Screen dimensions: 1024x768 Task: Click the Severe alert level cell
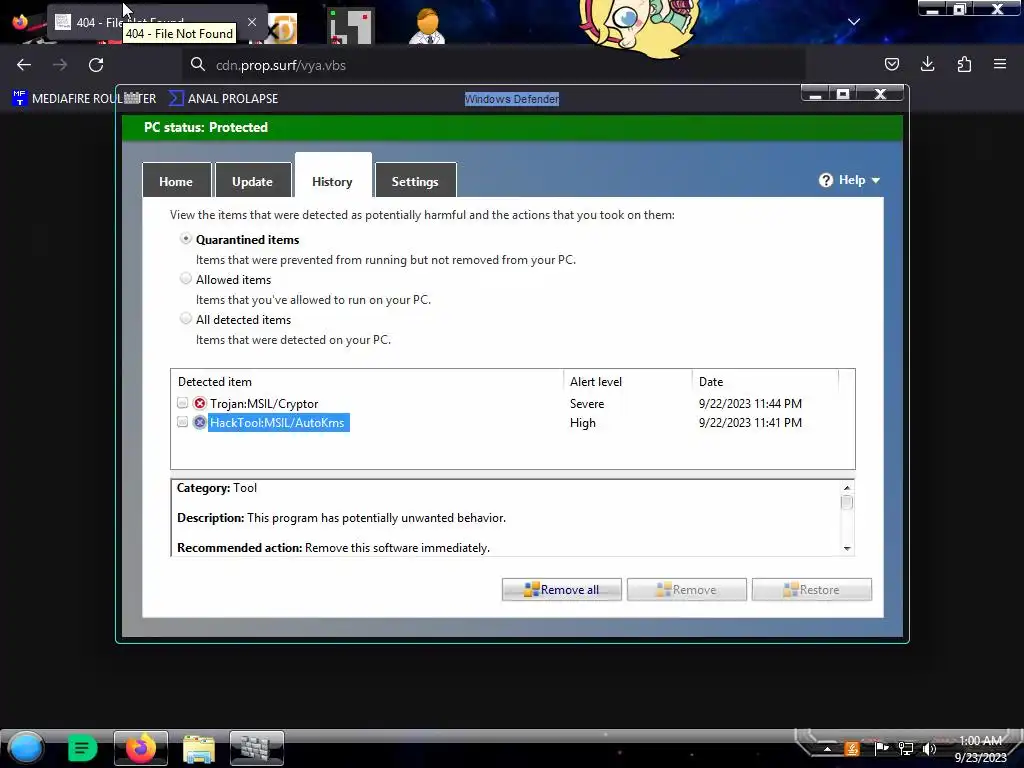coord(586,404)
